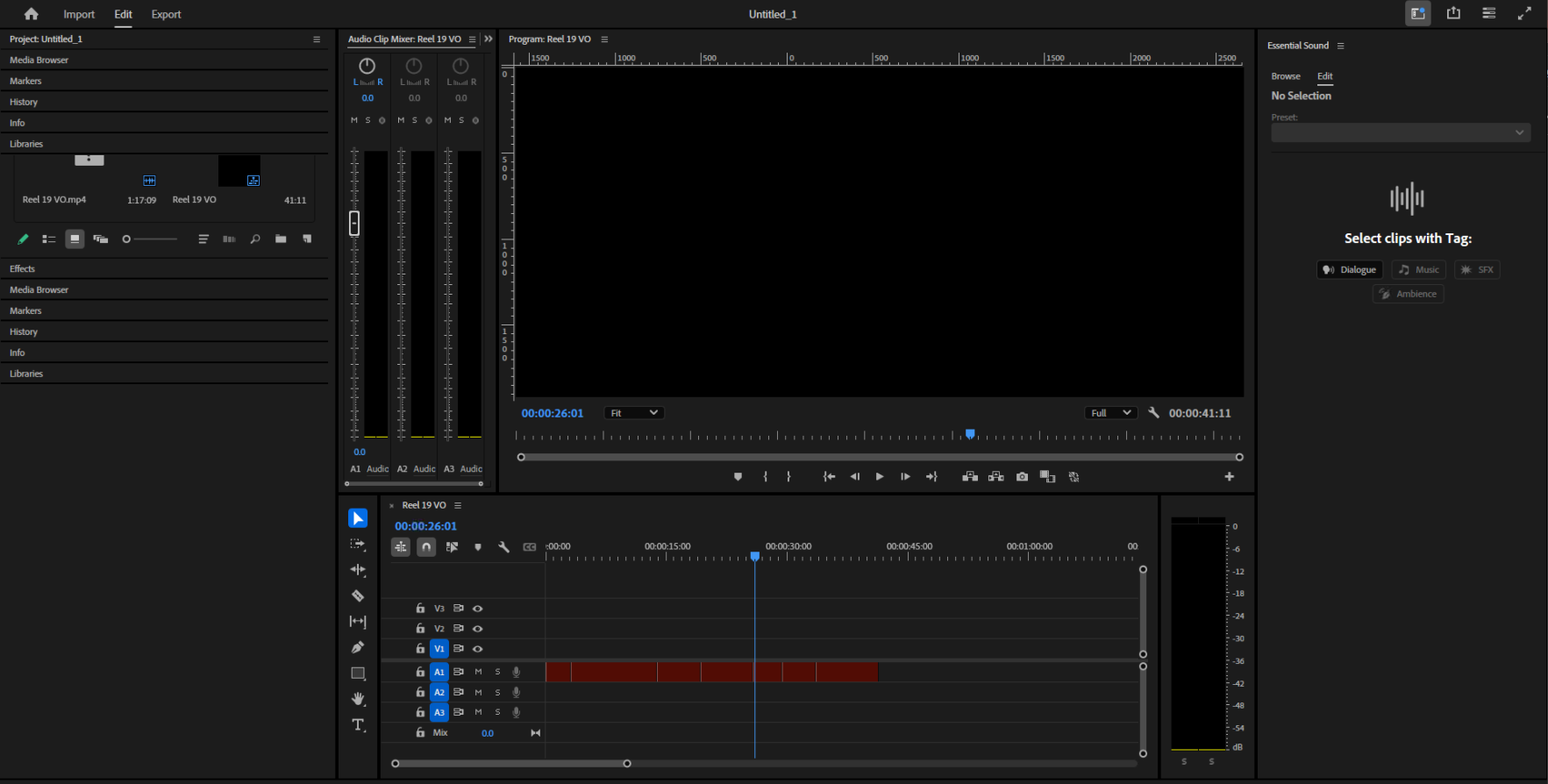Image resolution: width=1548 pixels, height=784 pixels.
Task: Switch to the Browse tab in Essential Sound
Action: pos(1285,76)
